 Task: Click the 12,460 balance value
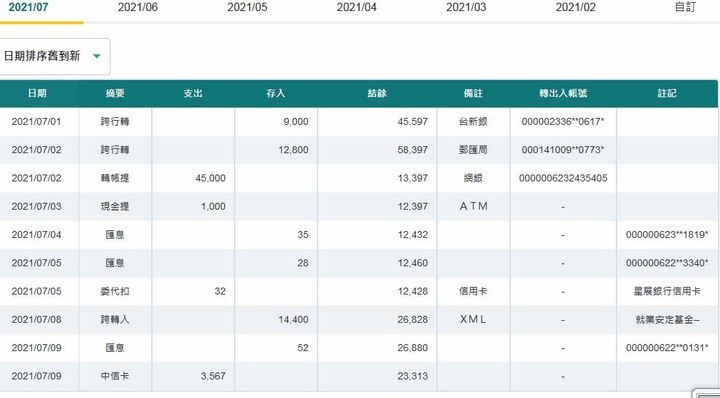412,263
